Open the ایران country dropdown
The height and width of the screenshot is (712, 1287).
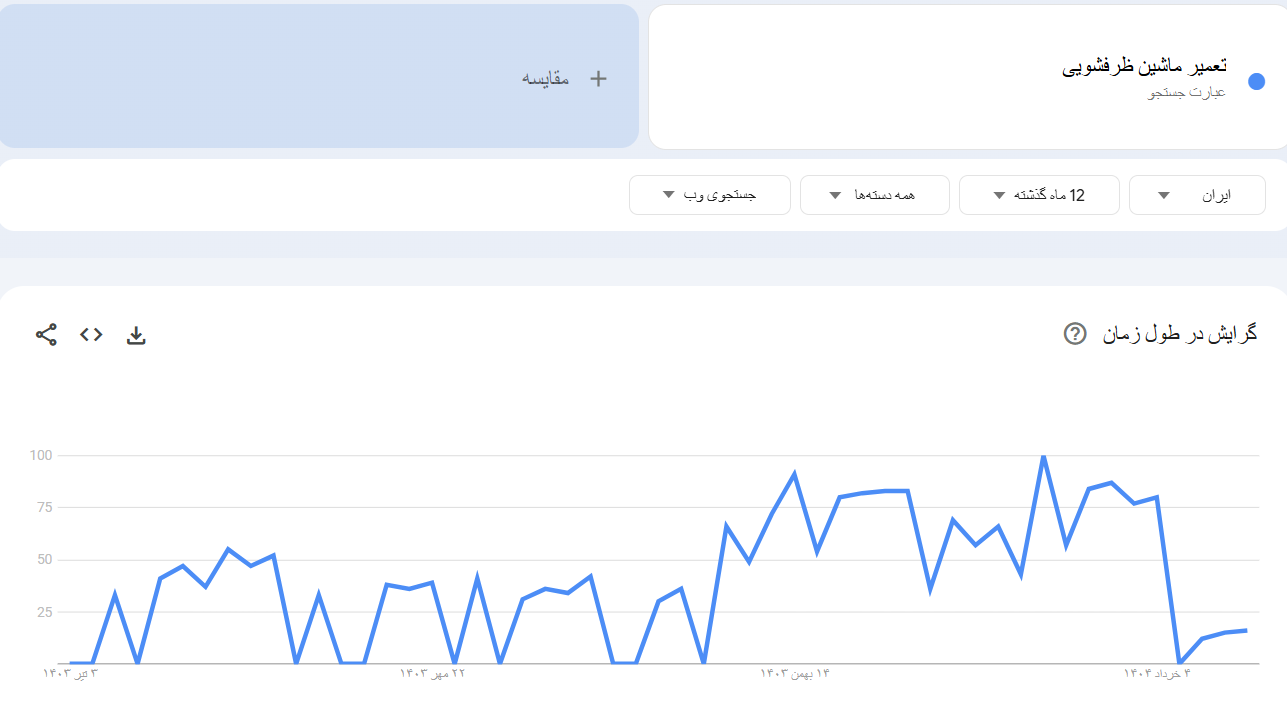click(x=1196, y=195)
